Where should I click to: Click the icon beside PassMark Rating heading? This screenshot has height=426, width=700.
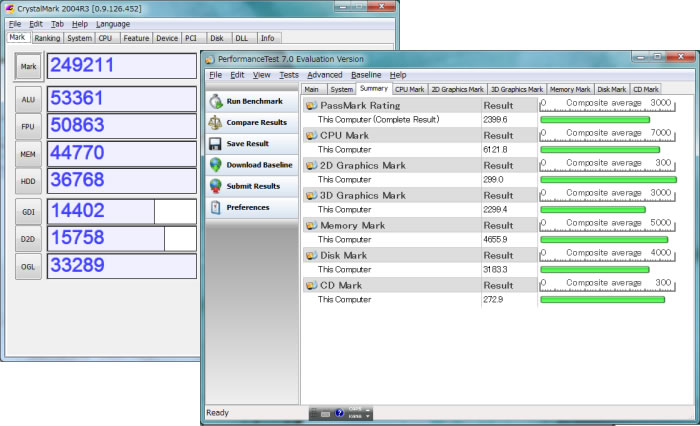(311, 105)
